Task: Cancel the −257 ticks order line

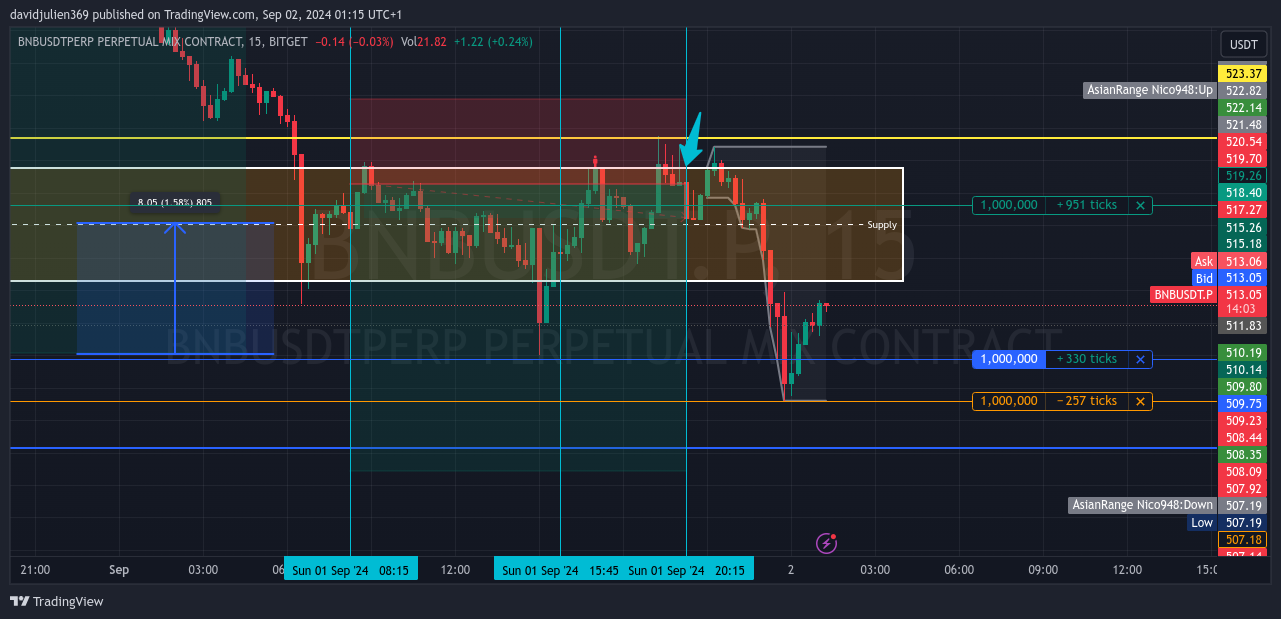Action: 1140,401
